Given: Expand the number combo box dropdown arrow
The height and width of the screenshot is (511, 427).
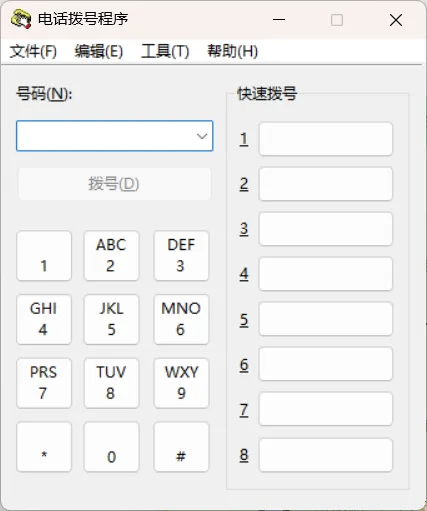Looking at the screenshot, I should (x=202, y=136).
